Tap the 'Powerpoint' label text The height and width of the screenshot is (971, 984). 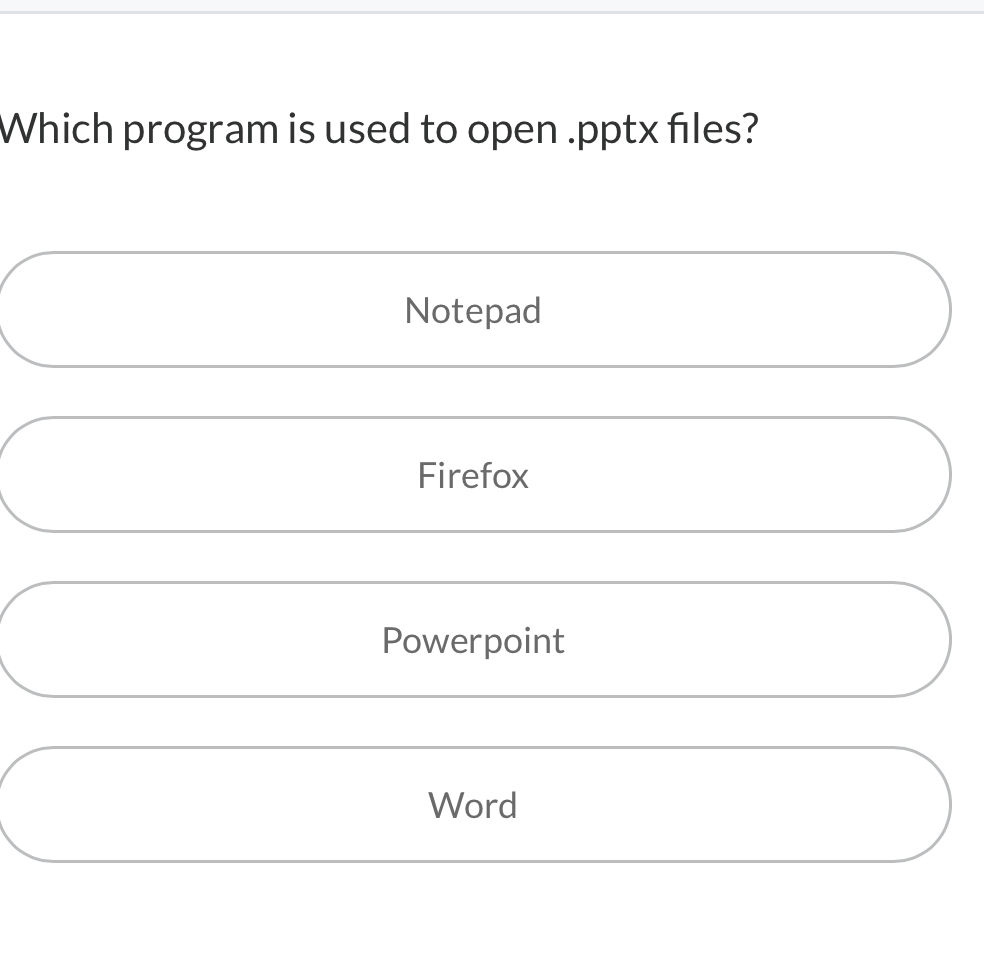click(473, 641)
